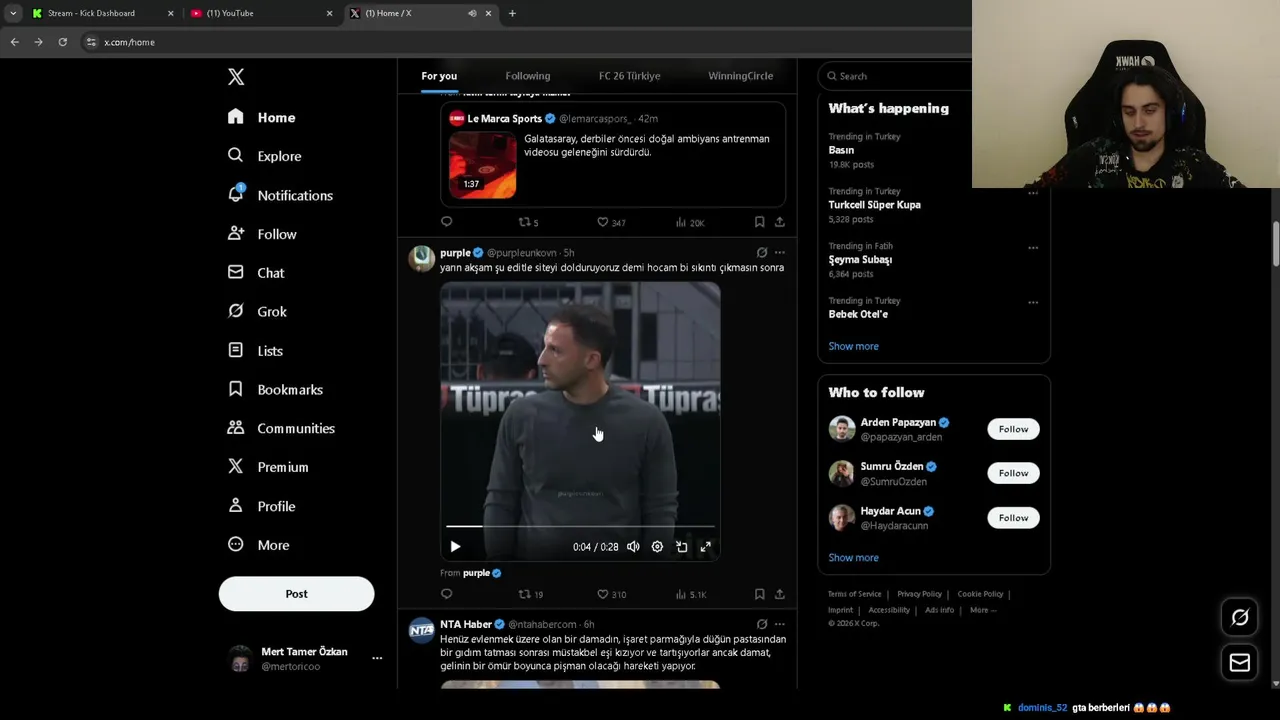Open Terms of Service link
The height and width of the screenshot is (720, 1280).
point(855,594)
